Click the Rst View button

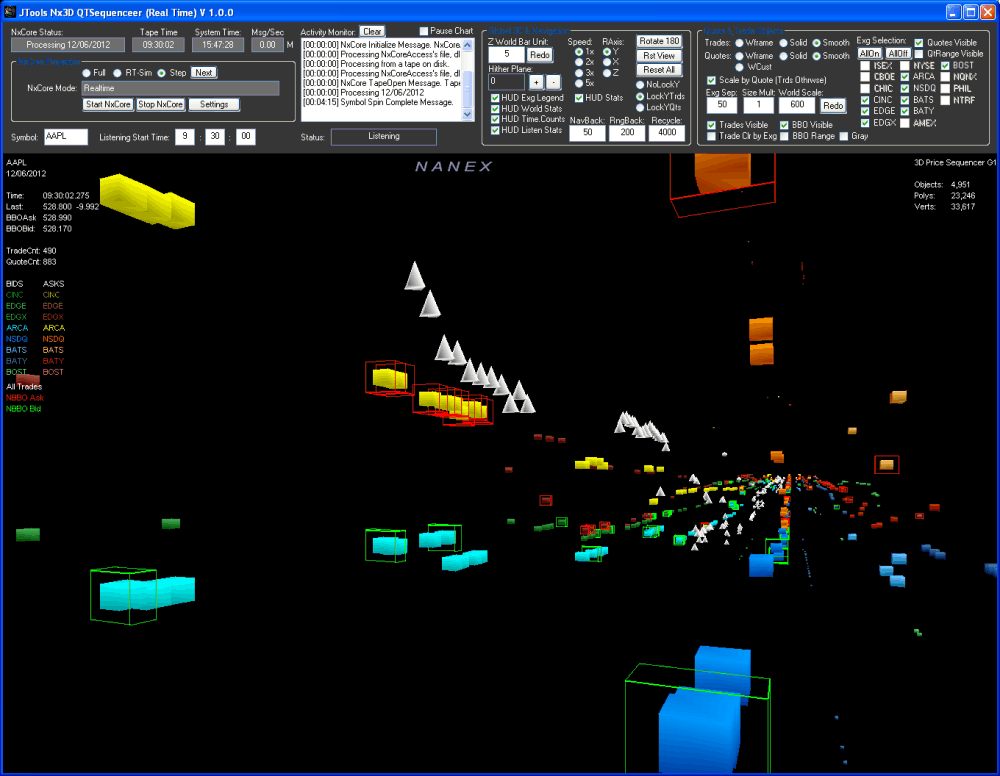click(659, 56)
